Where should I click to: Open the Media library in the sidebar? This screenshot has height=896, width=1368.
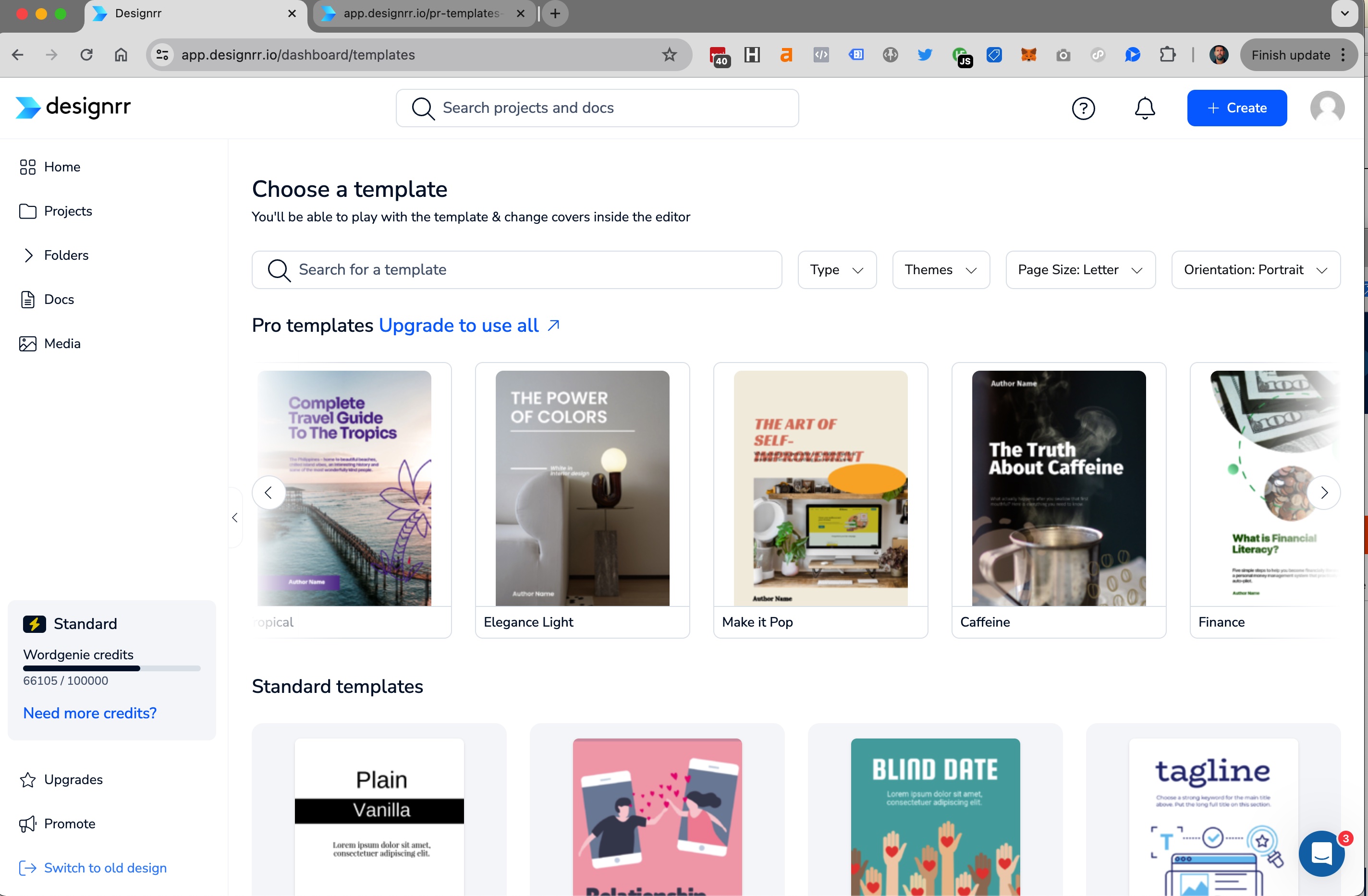(x=62, y=343)
